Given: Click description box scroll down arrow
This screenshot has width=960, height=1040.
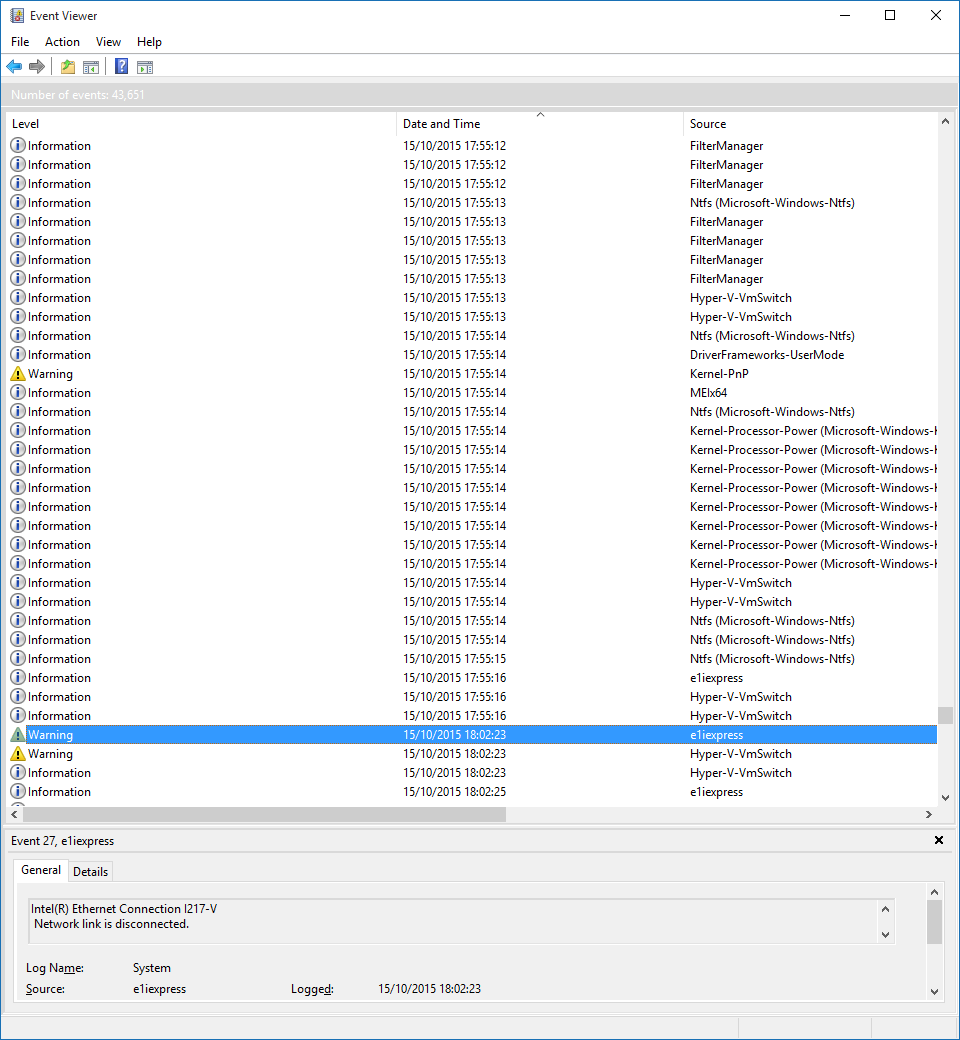Looking at the screenshot, I should coord(885,935).
